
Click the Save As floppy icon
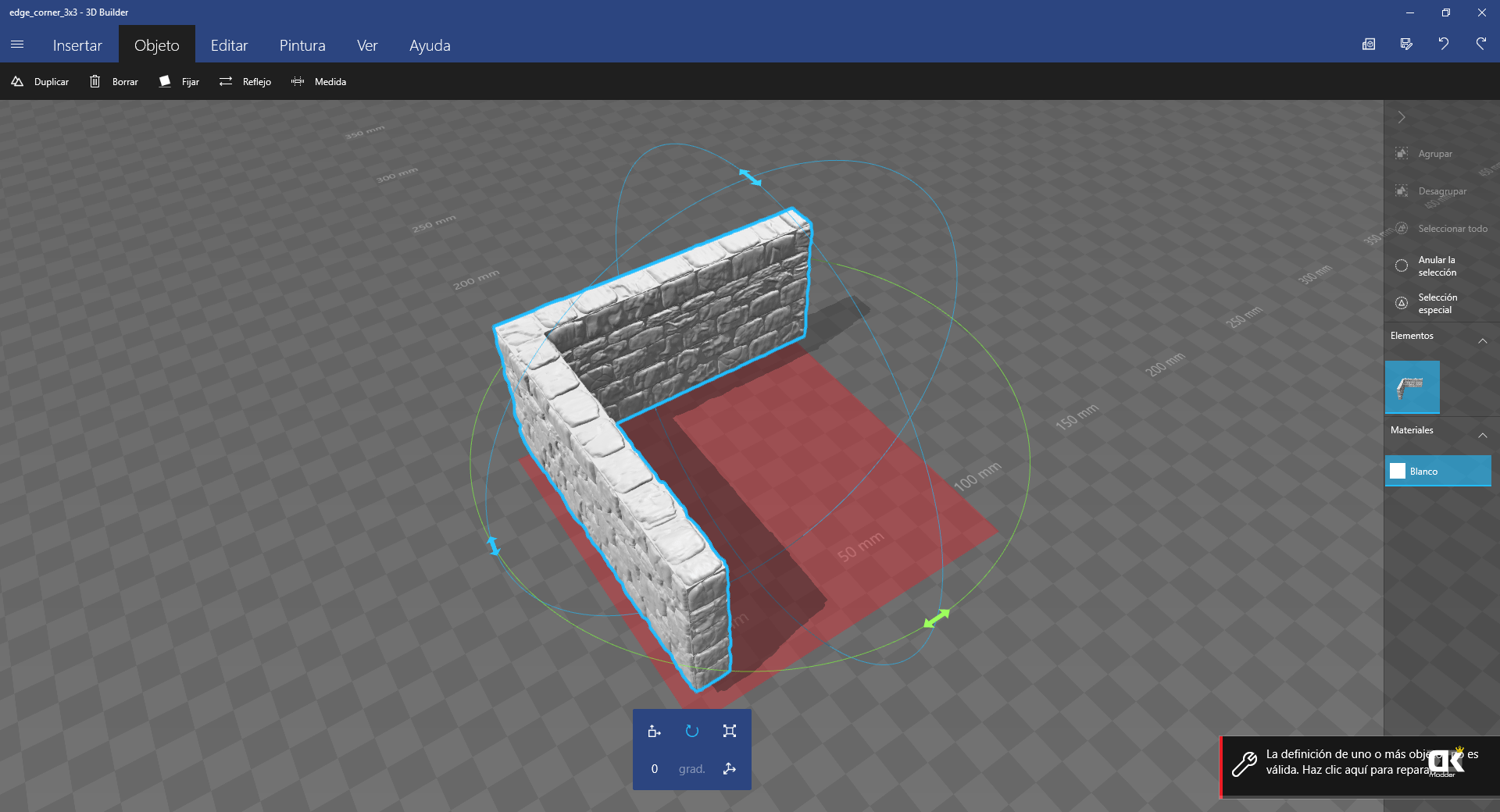[x=1406, y=45]
